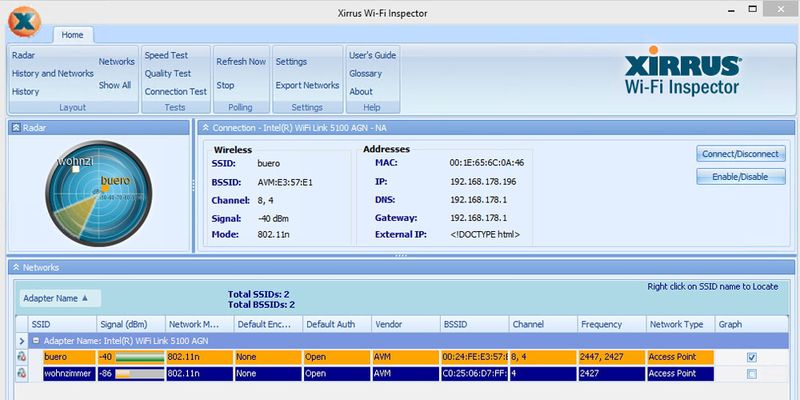The height and width of the screenshot is (400, 800).
Task: Sort by Network Type column header
Action: point(680,324)
